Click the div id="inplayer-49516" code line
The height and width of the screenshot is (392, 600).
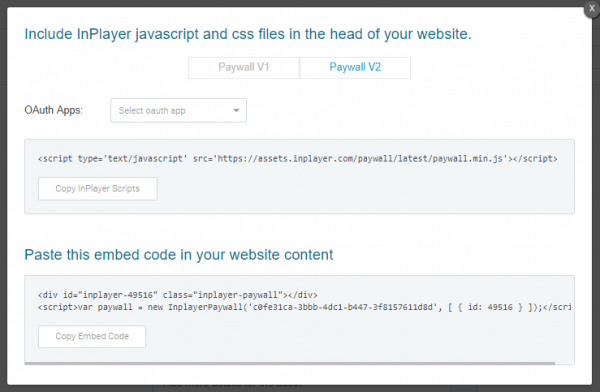tap(178, 295)
